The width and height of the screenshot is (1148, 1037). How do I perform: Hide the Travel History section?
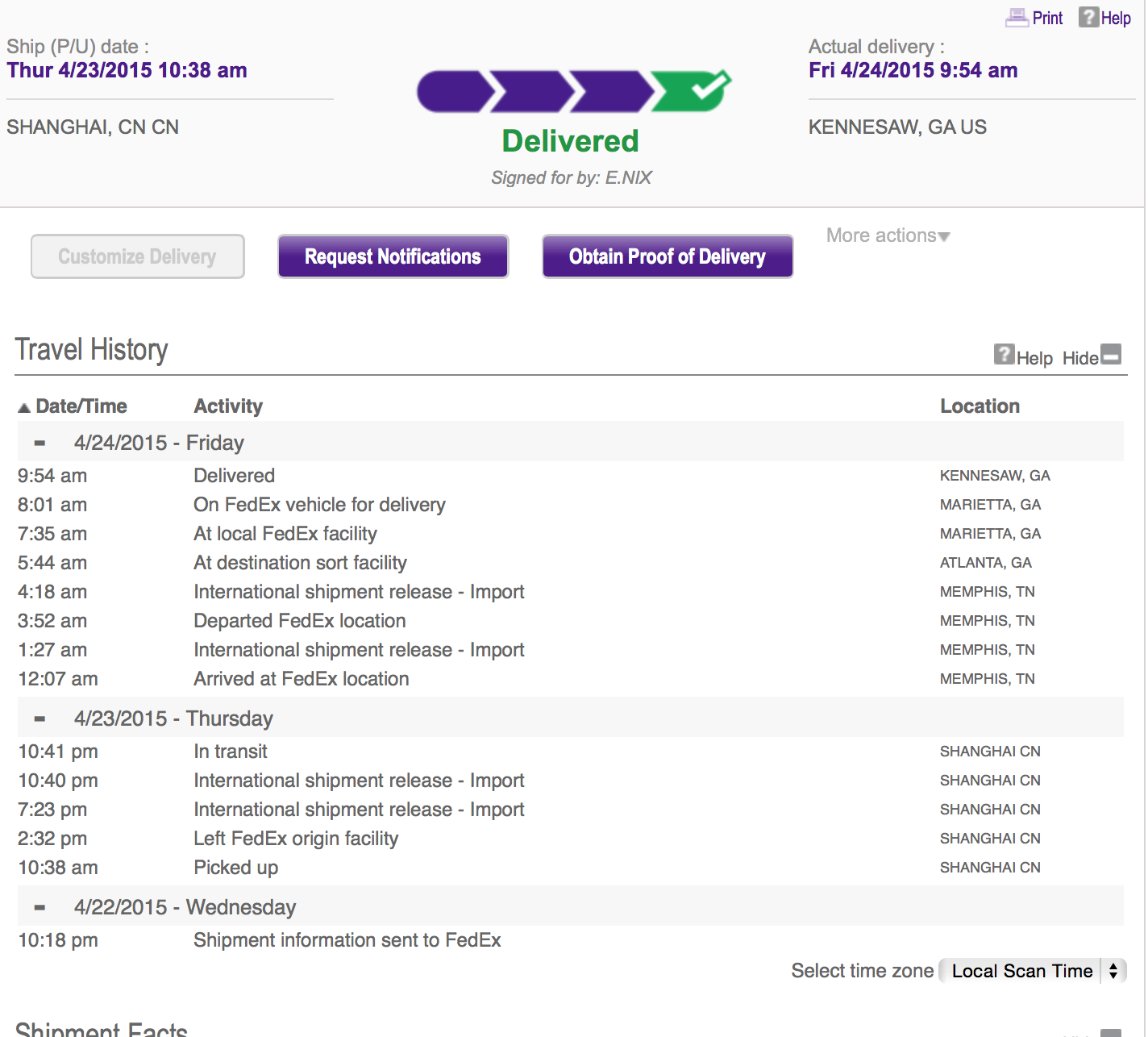coord(1080,358)
